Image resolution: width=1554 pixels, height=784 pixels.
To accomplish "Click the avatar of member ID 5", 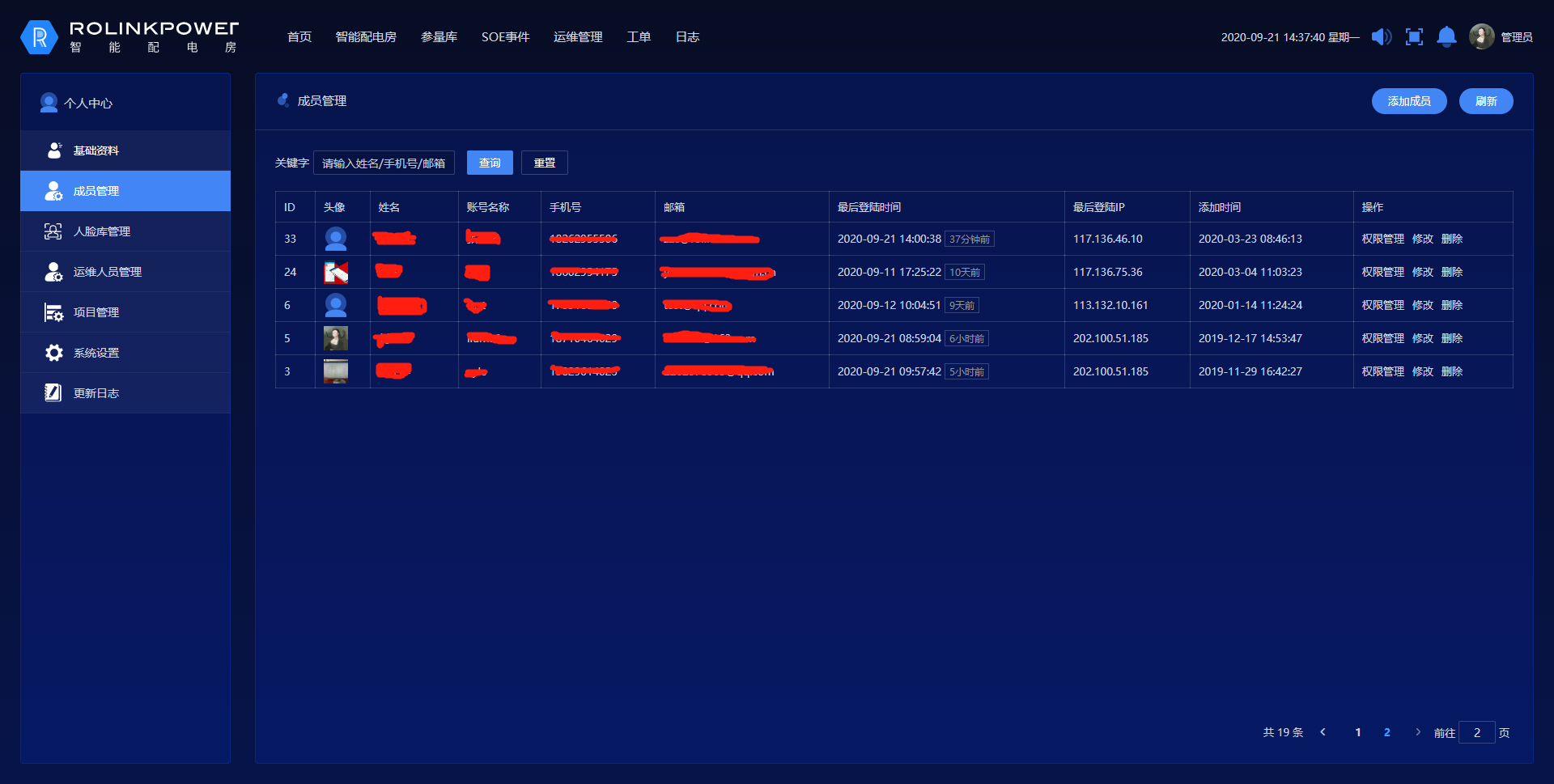I will [336, 338].
